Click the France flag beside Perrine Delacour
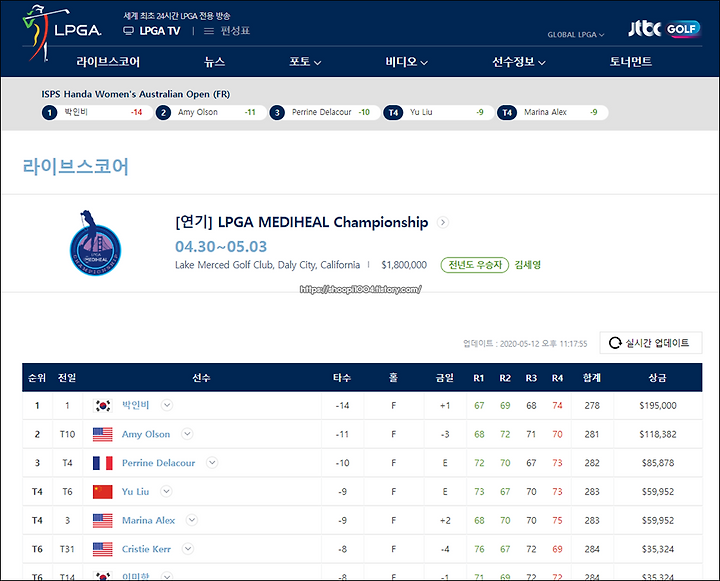Screen dimensions: 720x581 pyautogui.click(x=102, y=463)
